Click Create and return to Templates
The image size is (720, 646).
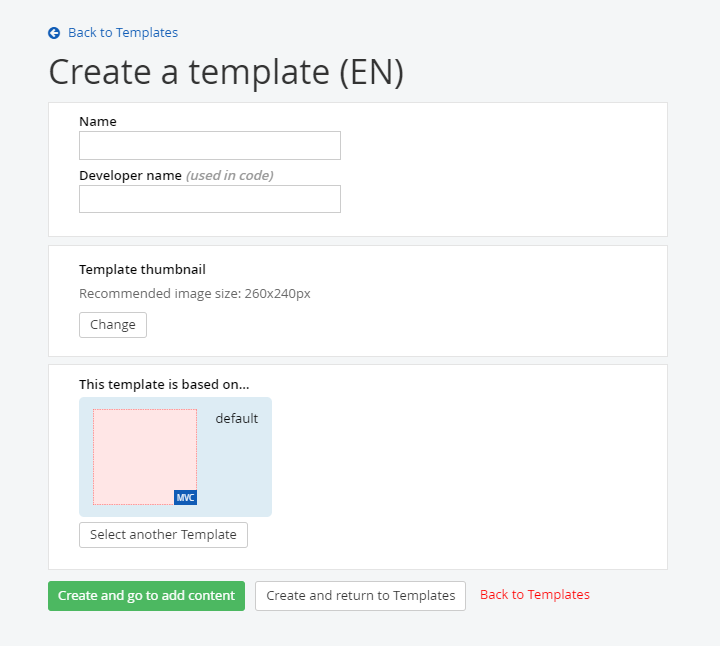point(360,596)
